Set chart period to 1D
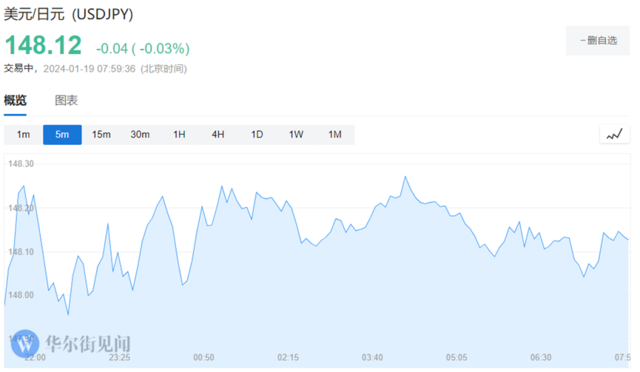 tap(257, 134)
